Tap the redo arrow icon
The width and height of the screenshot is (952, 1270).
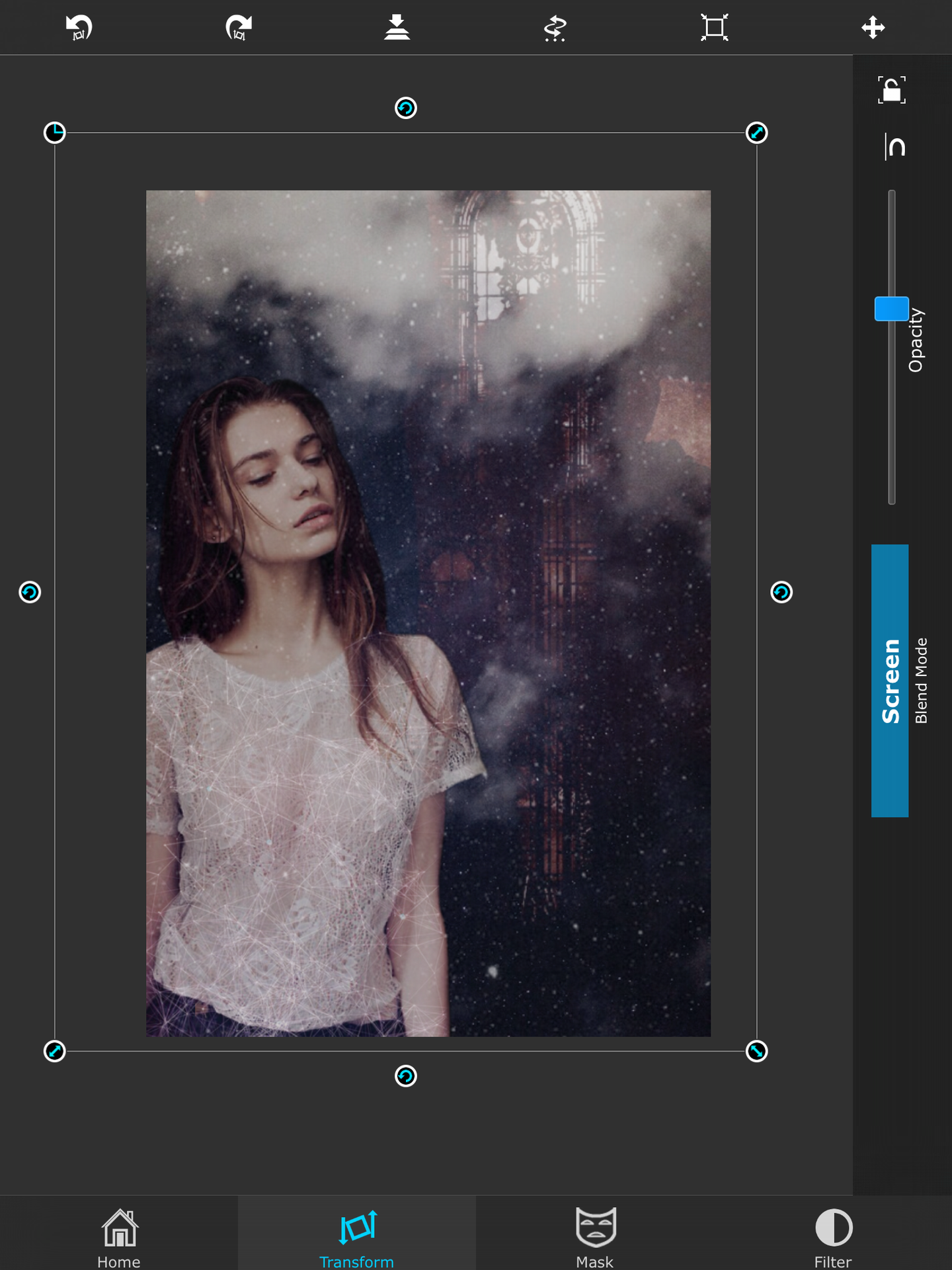tap(238, 28)
